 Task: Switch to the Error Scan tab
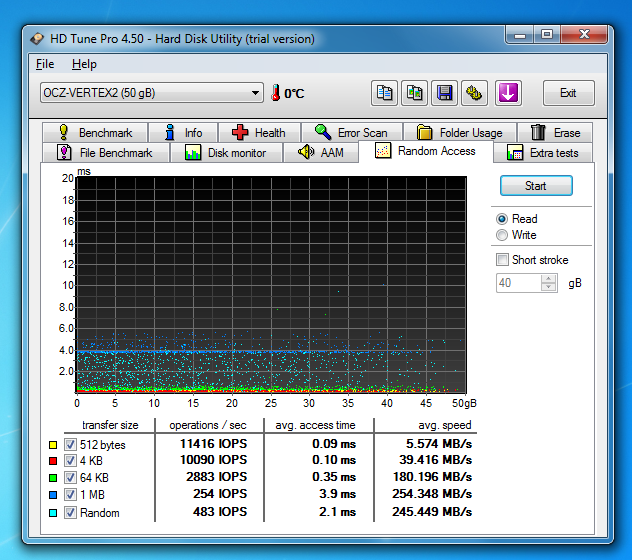point(351,132)
